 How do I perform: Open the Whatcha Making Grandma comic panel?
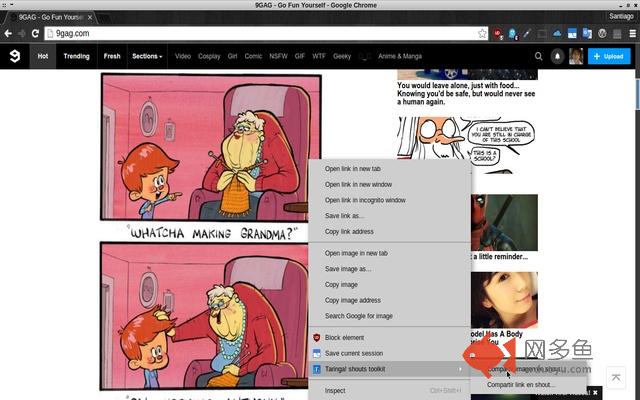211,147
